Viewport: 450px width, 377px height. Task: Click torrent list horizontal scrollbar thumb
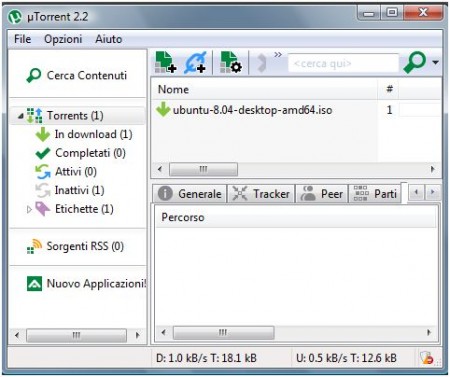coord(203,169)
